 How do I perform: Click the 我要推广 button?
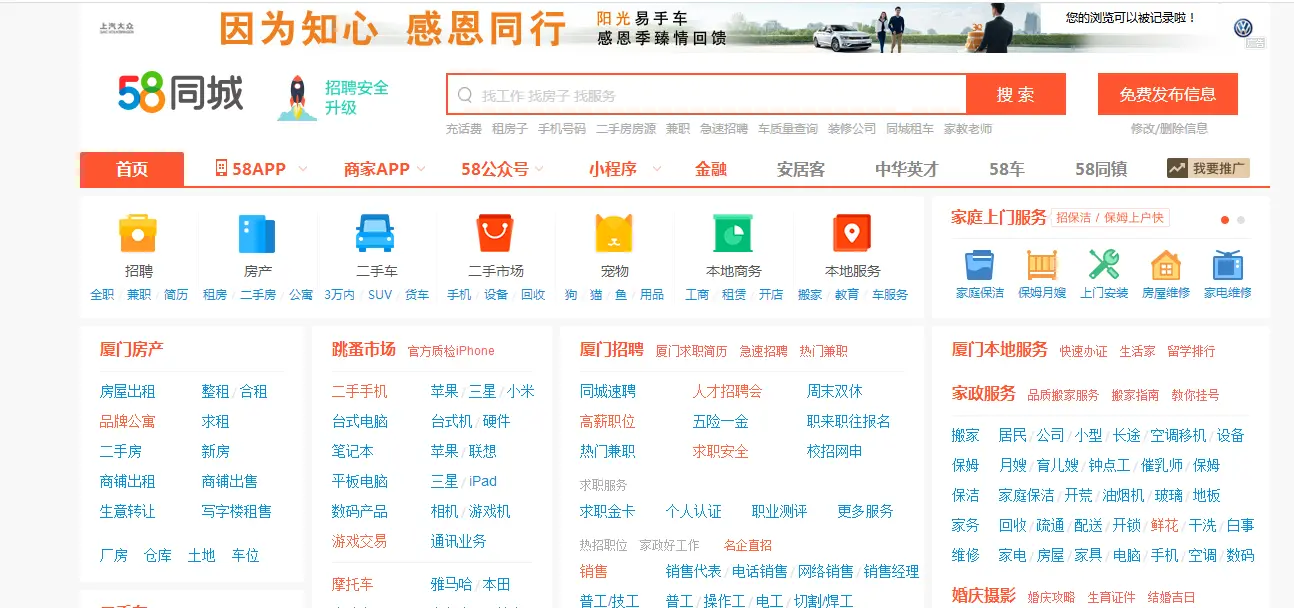[x=1208, y=168]
